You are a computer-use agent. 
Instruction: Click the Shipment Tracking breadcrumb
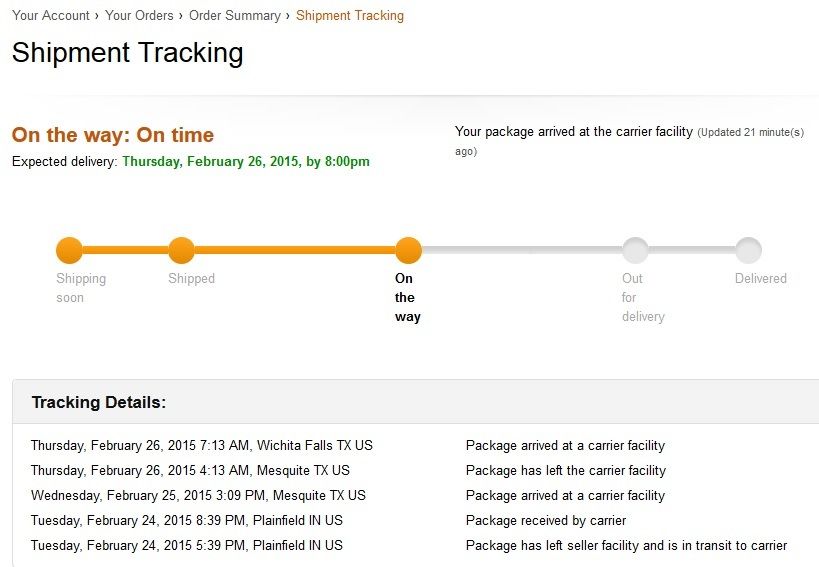(350, 16)
